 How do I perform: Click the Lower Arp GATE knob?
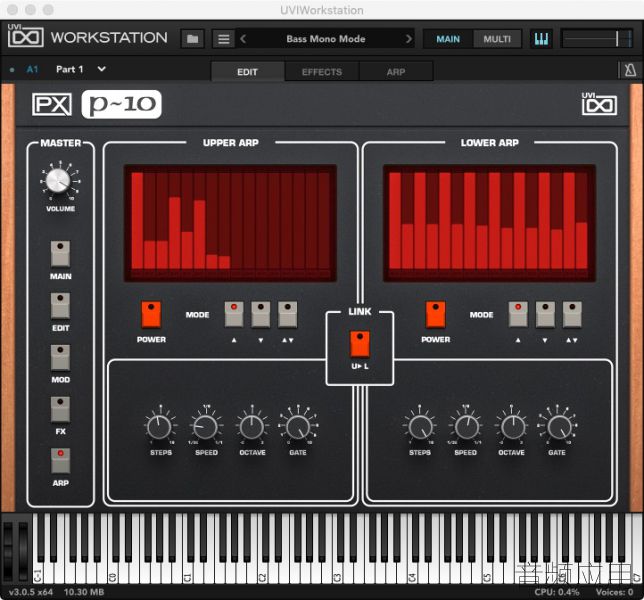[x=558, y=427]
